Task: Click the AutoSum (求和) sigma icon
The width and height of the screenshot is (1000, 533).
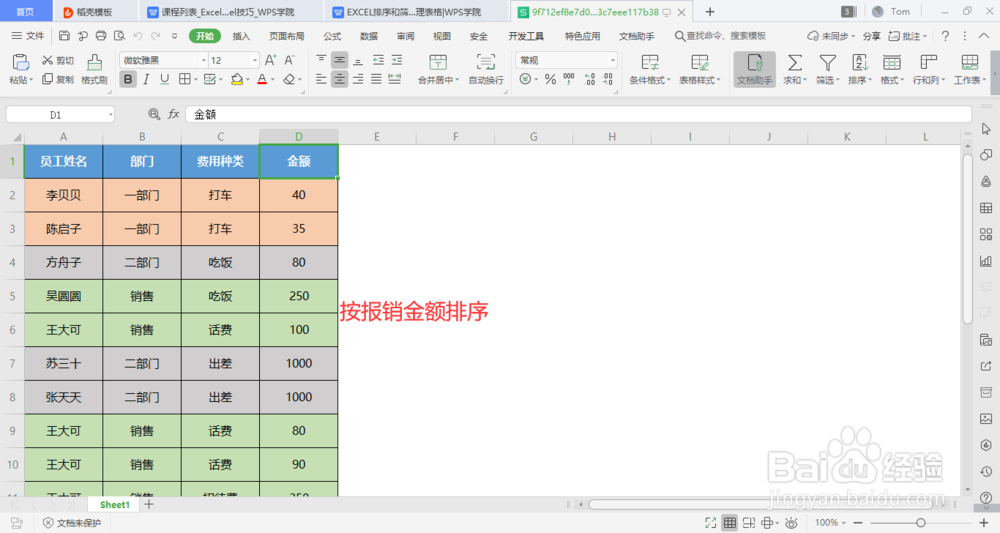Action: pyautogui.click(x=795, y=62)
